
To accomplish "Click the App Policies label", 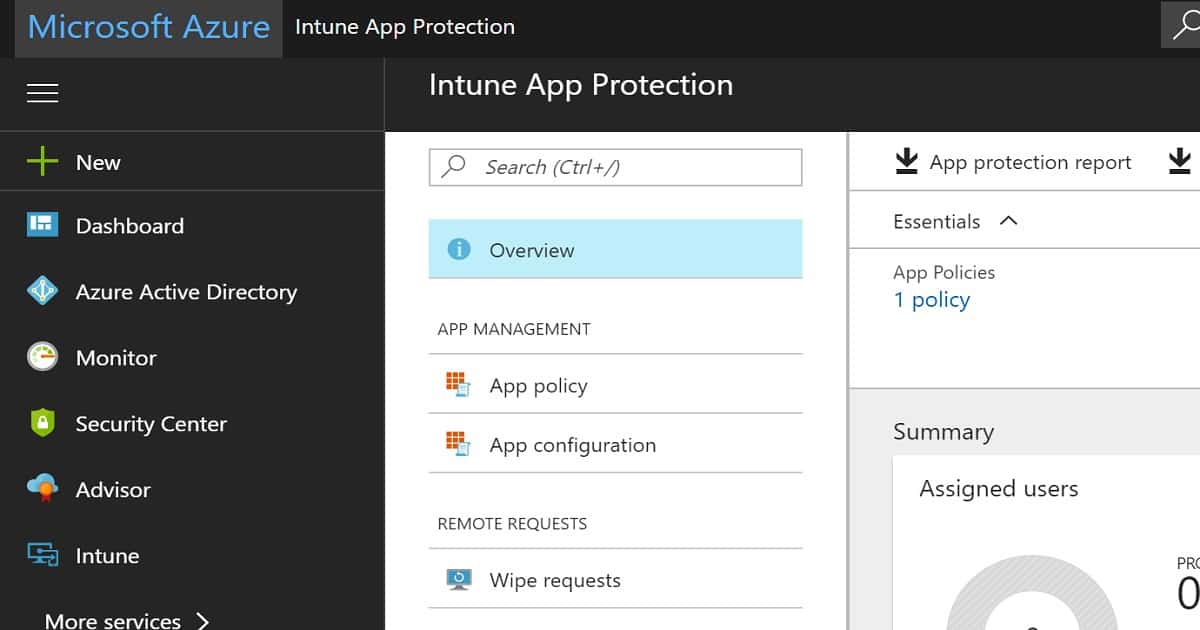I will (944, 272).
